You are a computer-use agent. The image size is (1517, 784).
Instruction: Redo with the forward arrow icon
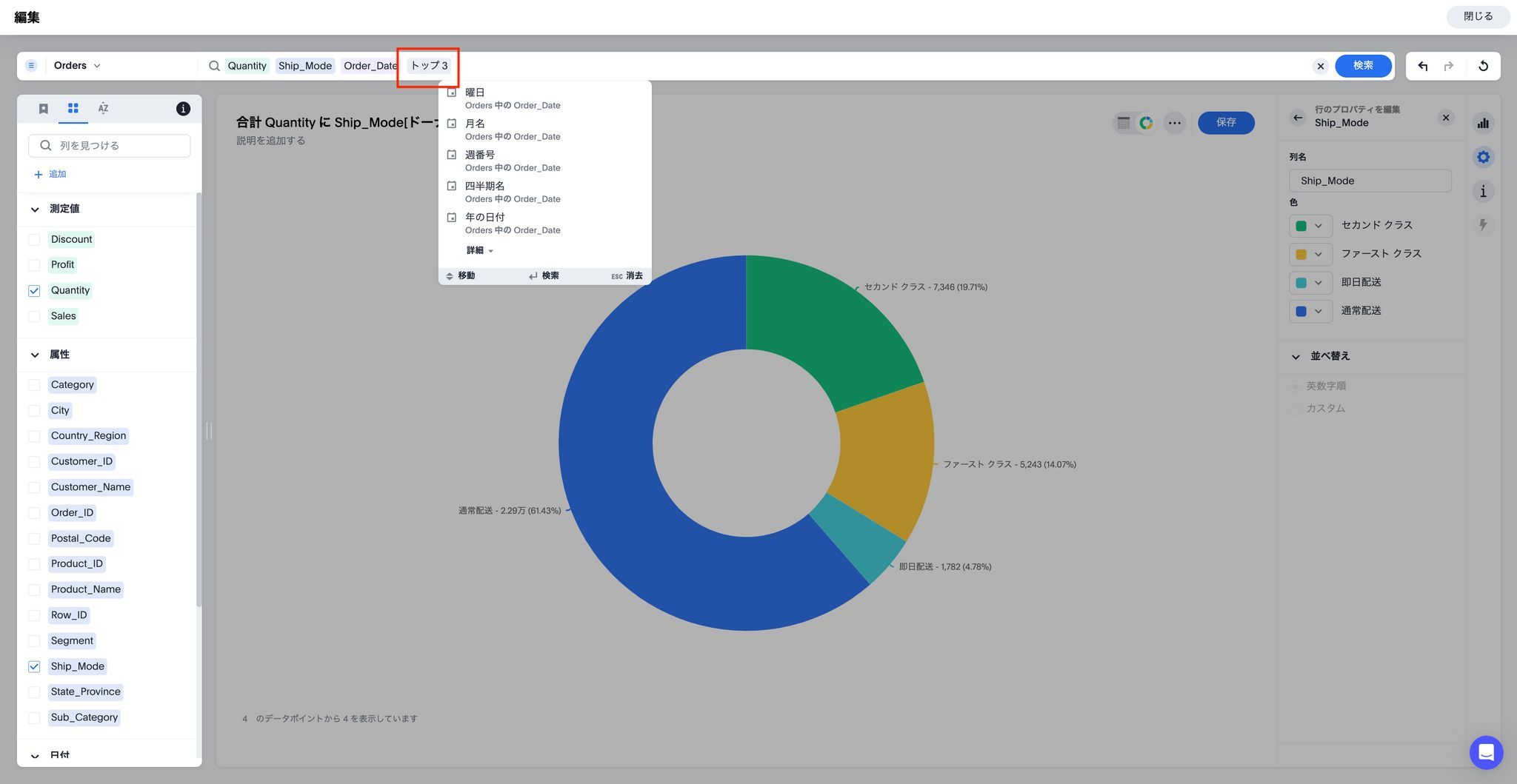(1449, 66)
